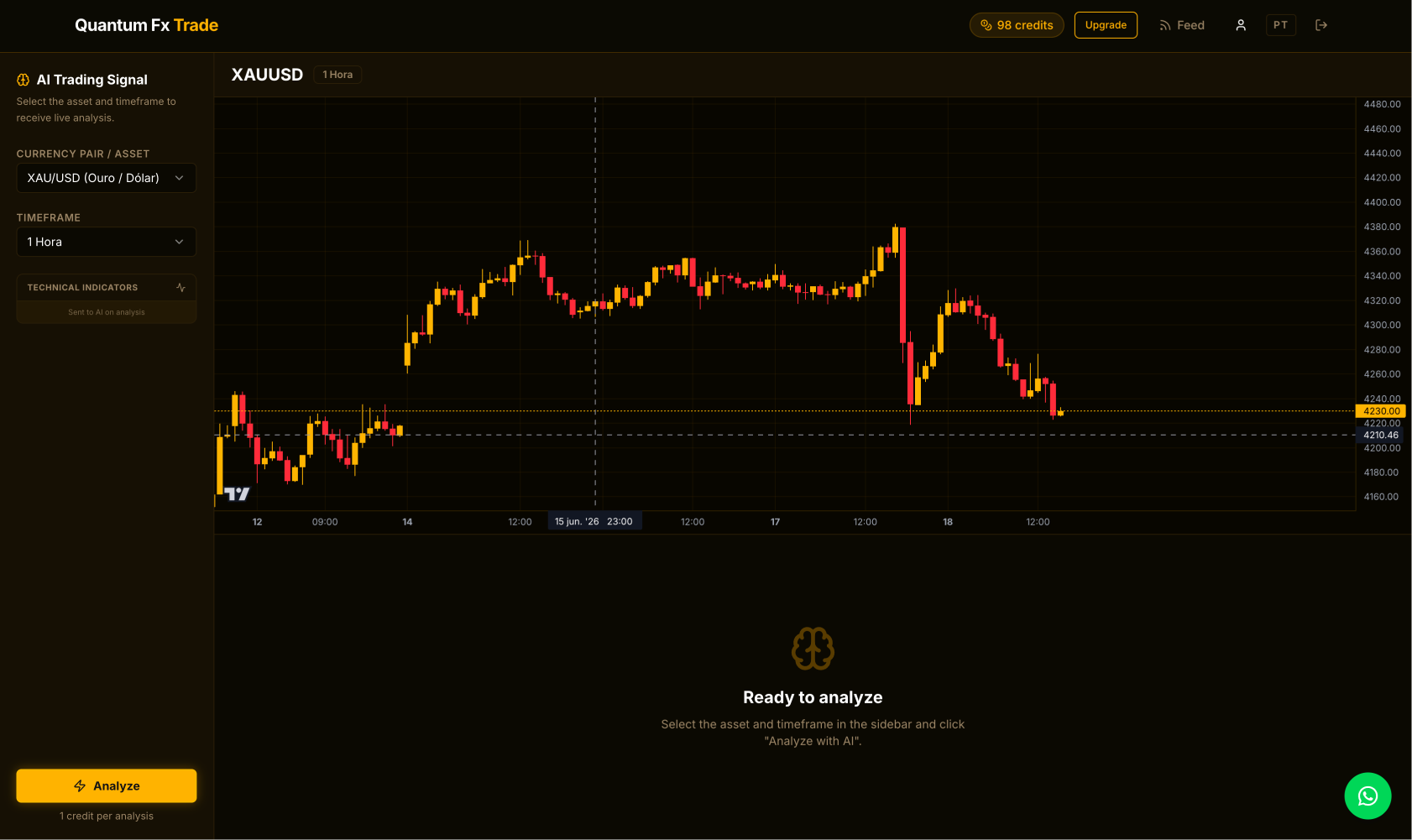1412x840 pixels.
Task: Click the technical indicators pulse icon
Action: (180, 287)
